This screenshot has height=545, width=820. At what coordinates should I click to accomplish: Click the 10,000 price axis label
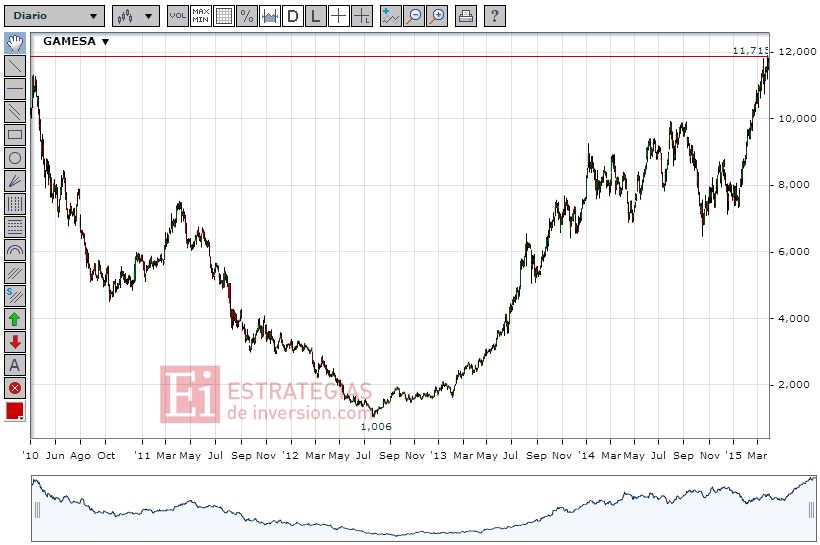tap(797, 119)
